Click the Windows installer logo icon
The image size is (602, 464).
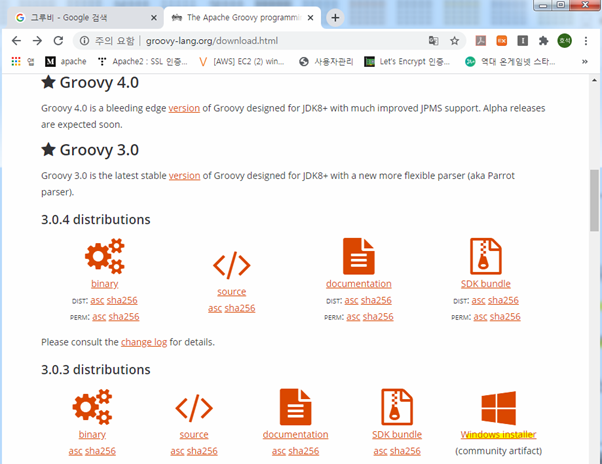(498, 408)
